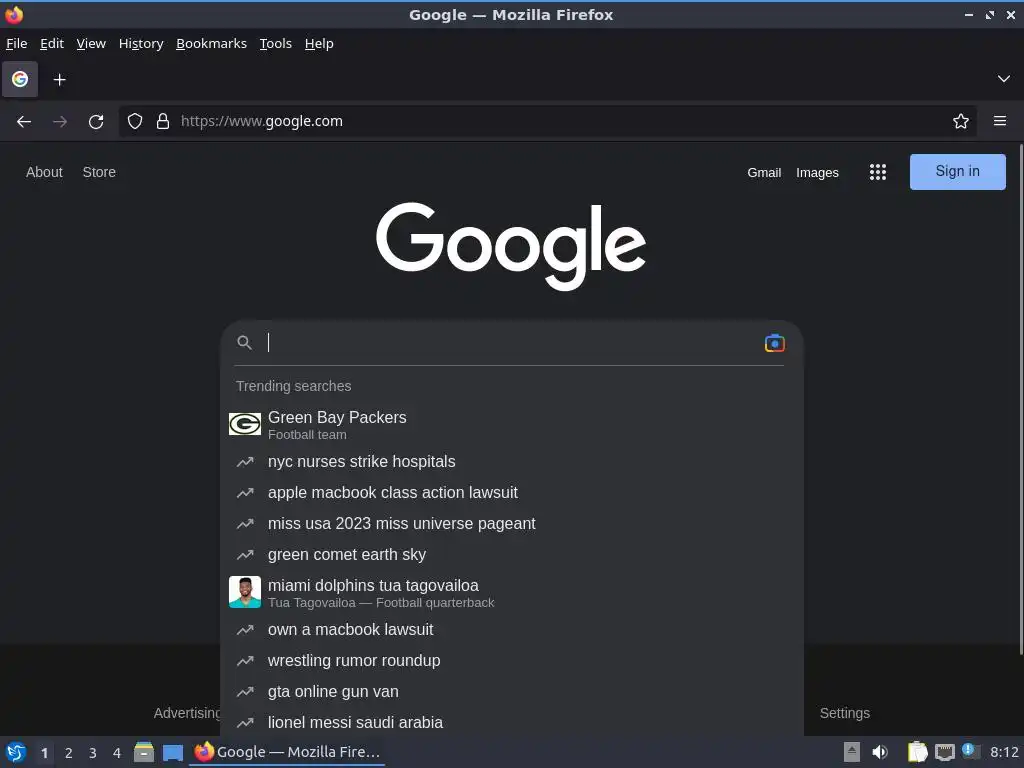
Task: Select own a macbook lawsuit suggestion
Action: point(511,630)
